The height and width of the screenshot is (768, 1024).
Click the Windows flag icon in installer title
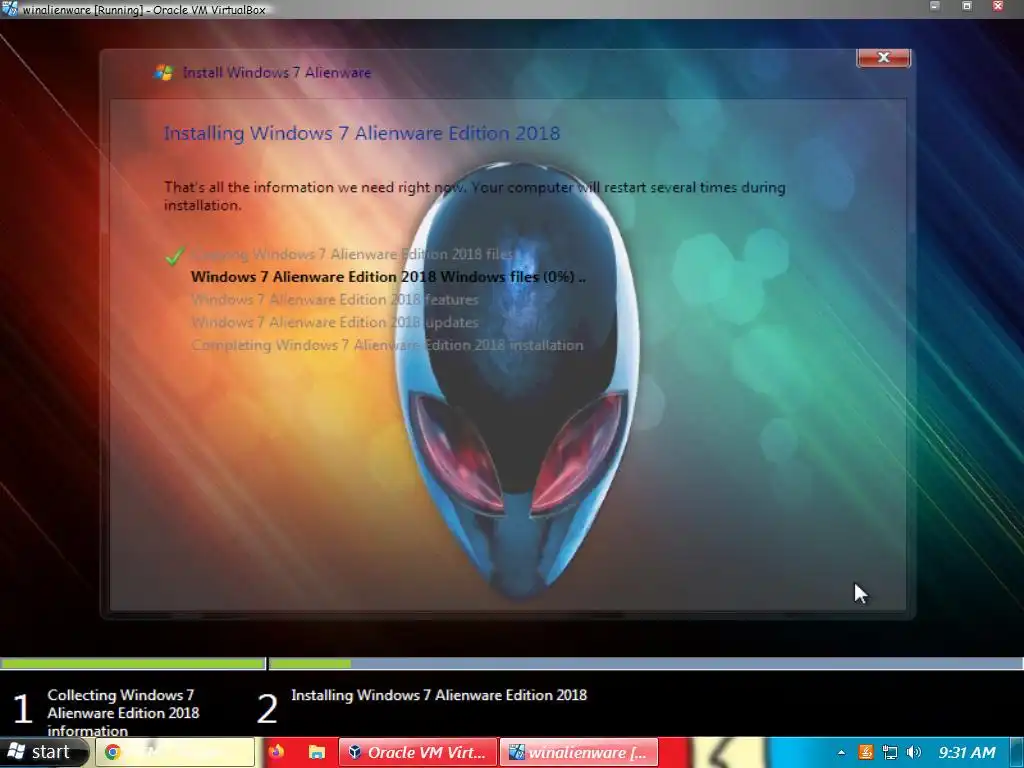163,72
